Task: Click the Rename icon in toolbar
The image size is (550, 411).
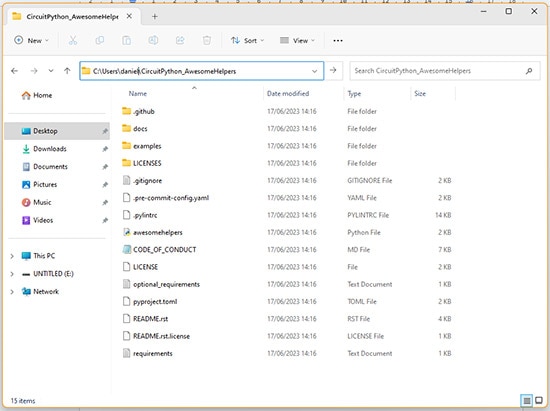Action: (x=153, y=41)
